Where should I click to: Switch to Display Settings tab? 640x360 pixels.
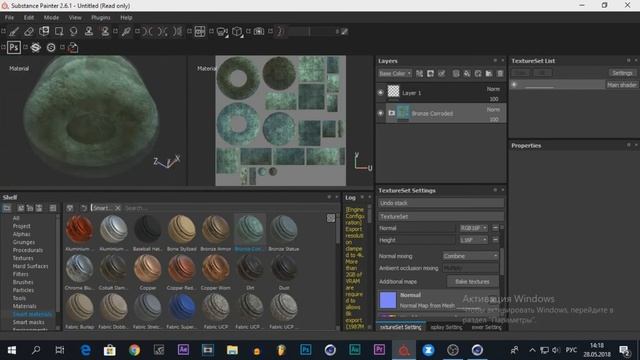[x=447, y=327]
